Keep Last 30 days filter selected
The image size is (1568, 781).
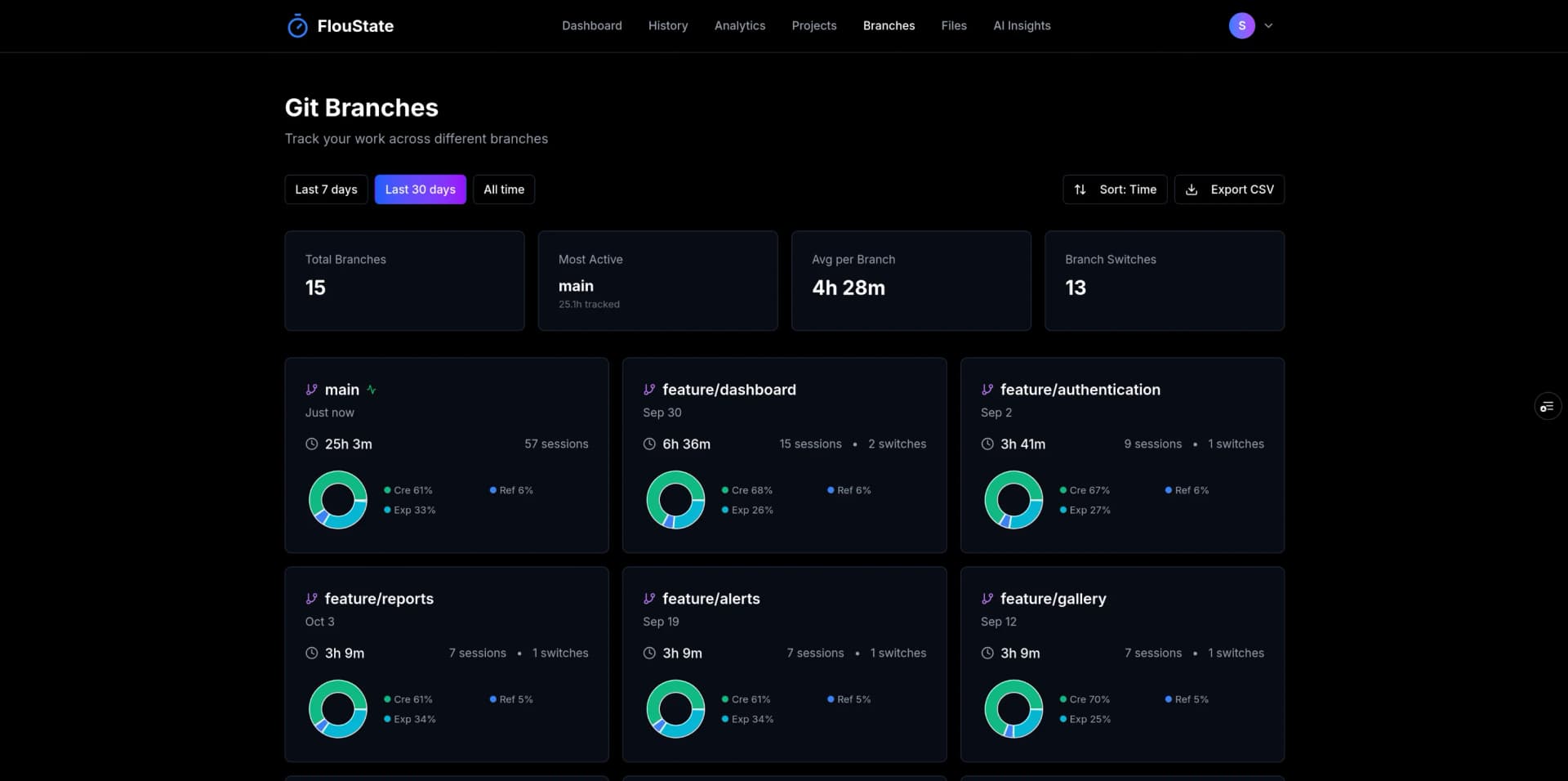point(420,189)
